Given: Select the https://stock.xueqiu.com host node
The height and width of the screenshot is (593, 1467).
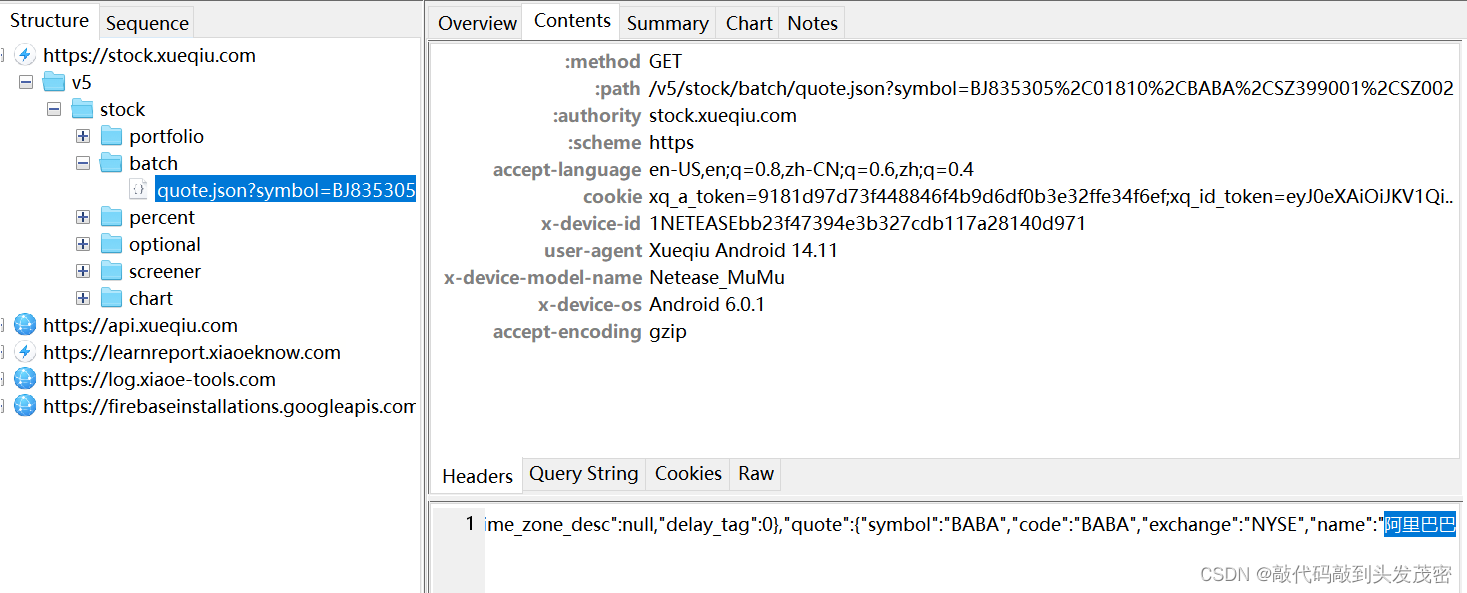Looking at the screenshot, I should pyautogui.click(x=149, y=55).
